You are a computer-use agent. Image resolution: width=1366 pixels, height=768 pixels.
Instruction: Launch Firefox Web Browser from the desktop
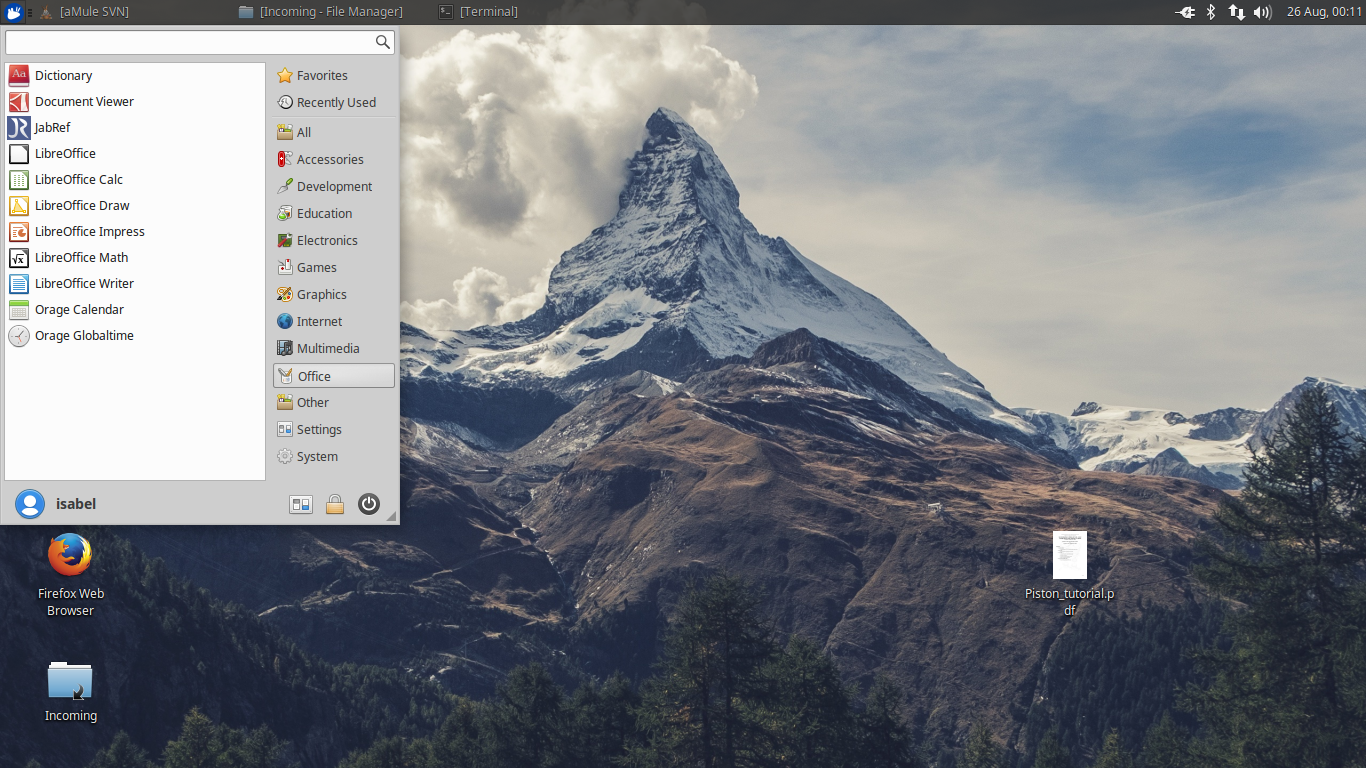[70, 553]
